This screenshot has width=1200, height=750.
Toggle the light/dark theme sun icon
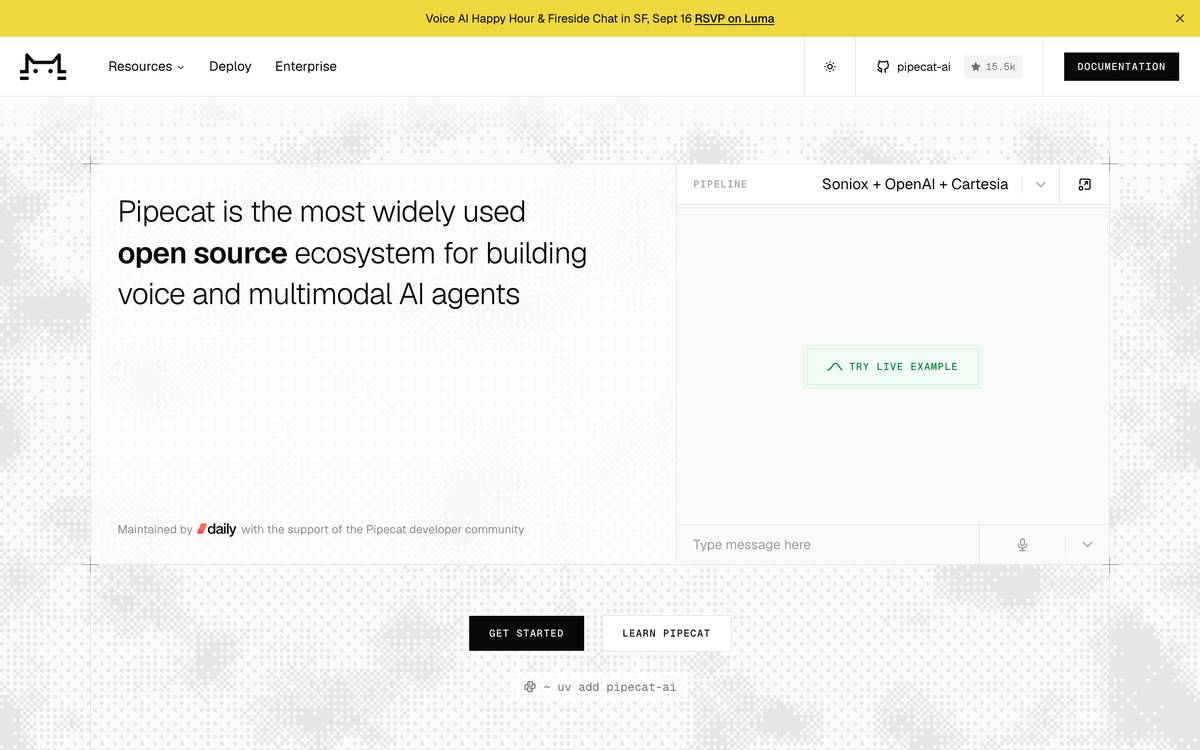[x=830, y=67]
